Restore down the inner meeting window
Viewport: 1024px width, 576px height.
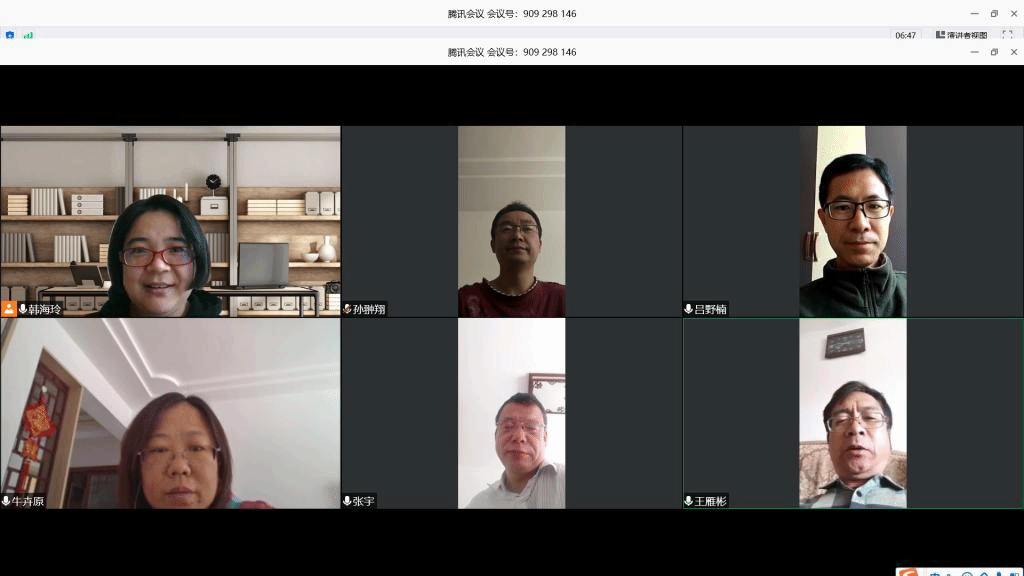tap(994, 52)
